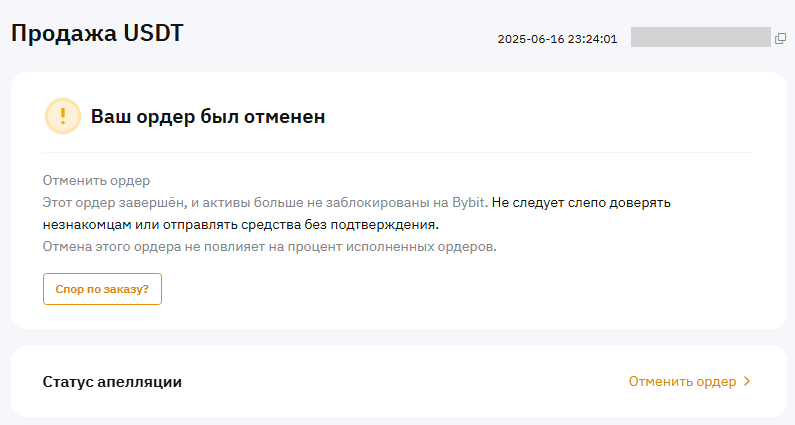Click the timestamp 2025-06-16 23:24:01
This screenshot has height=425, width=795.
(557, 40)
